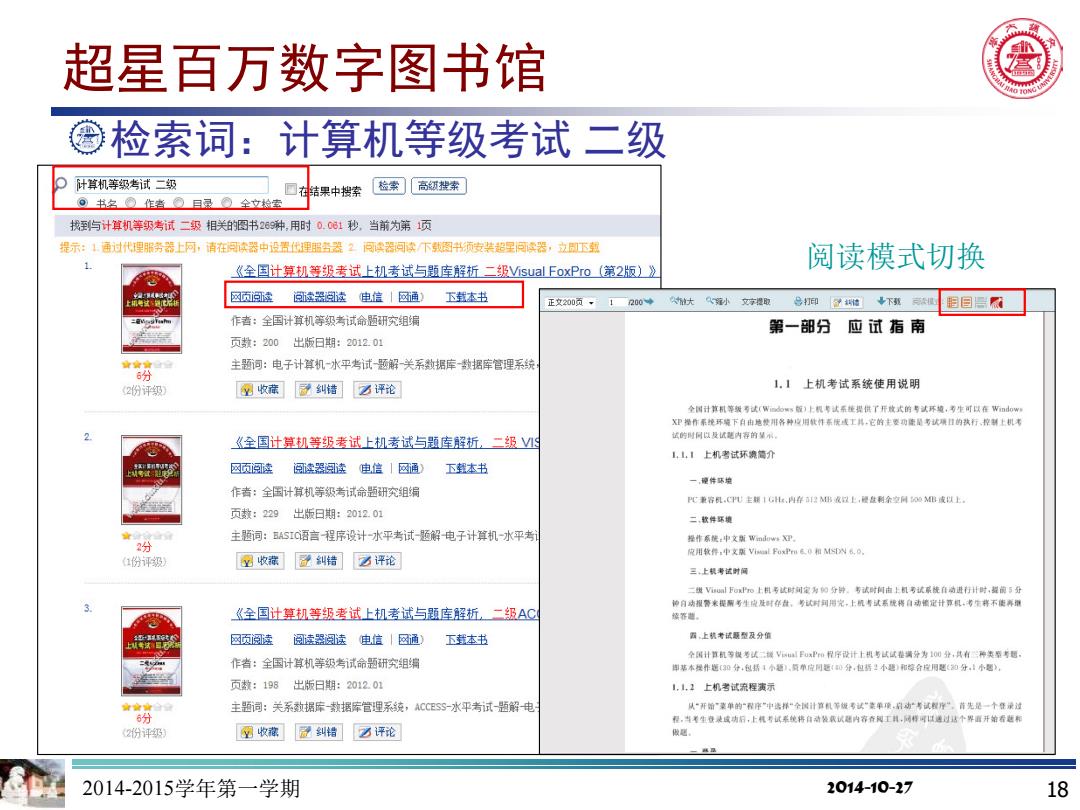The image size is (1080, 810).
Task: Choose 网通 mirror for the first book
Action: (x=409, y=297)
